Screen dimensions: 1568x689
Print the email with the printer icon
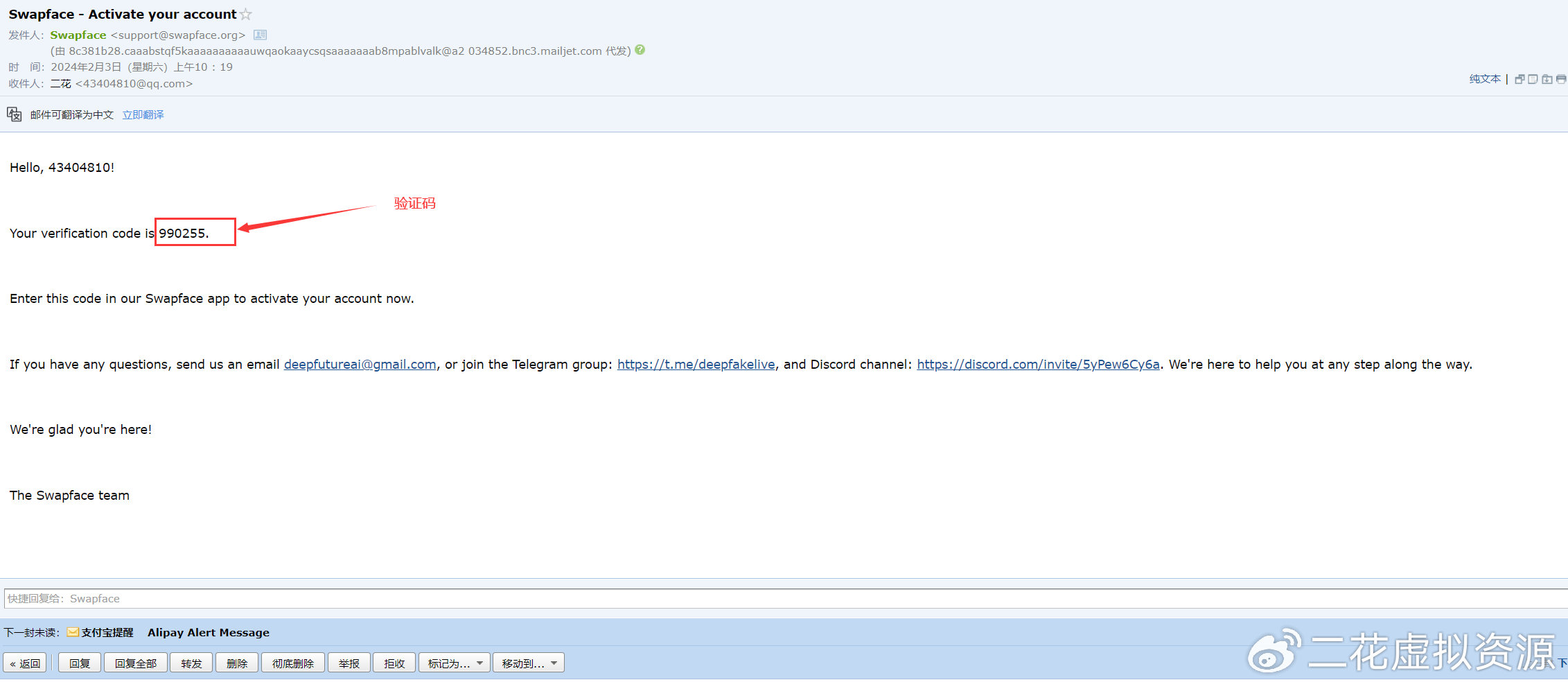(1560, 79)
